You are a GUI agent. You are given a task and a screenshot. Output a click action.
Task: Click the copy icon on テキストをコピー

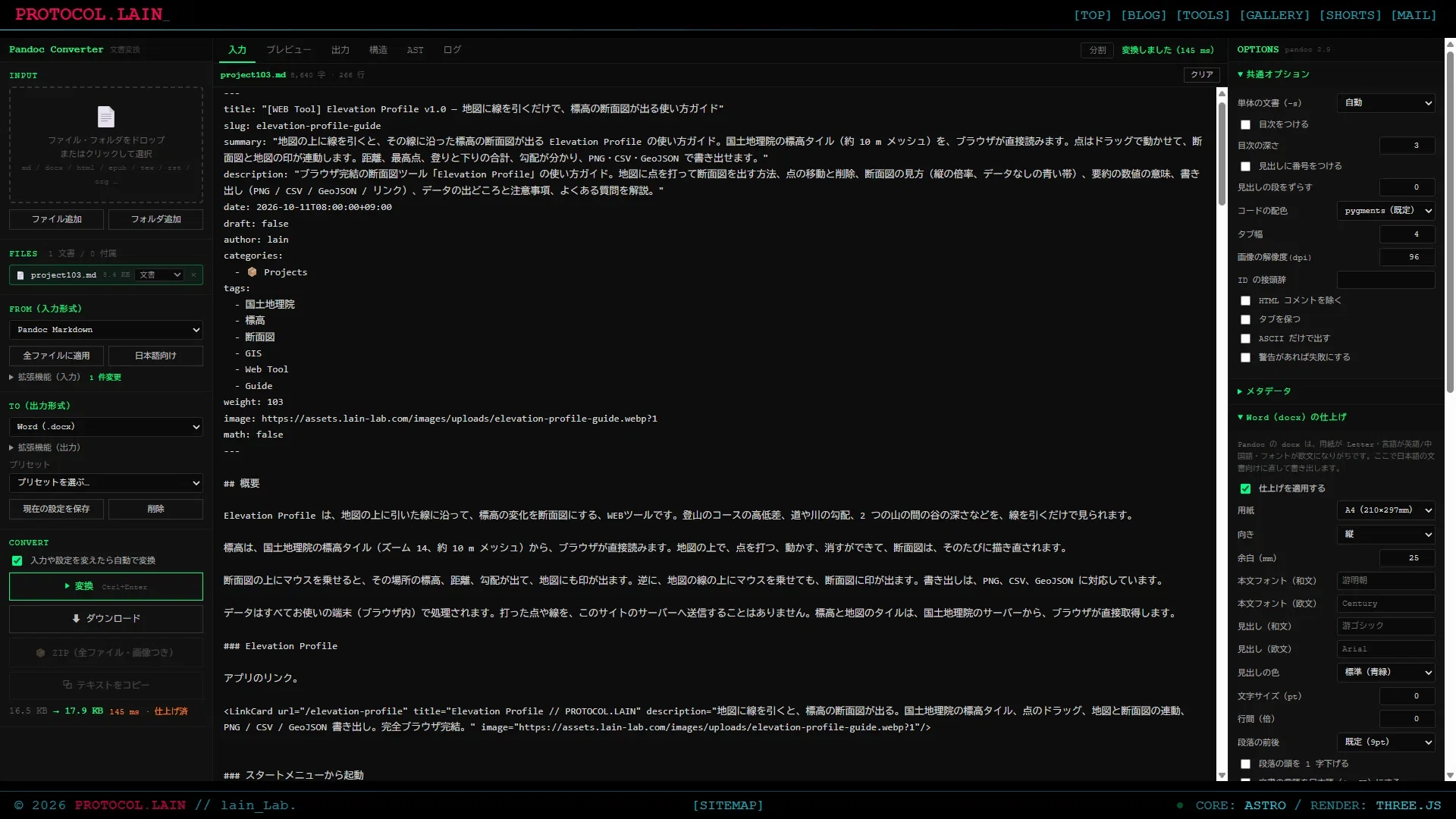point(67,685)
